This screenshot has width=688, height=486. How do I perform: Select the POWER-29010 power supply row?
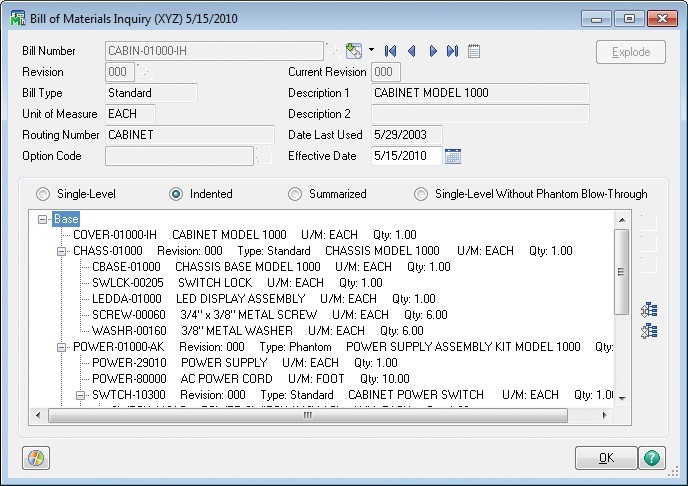pos(245,363)
